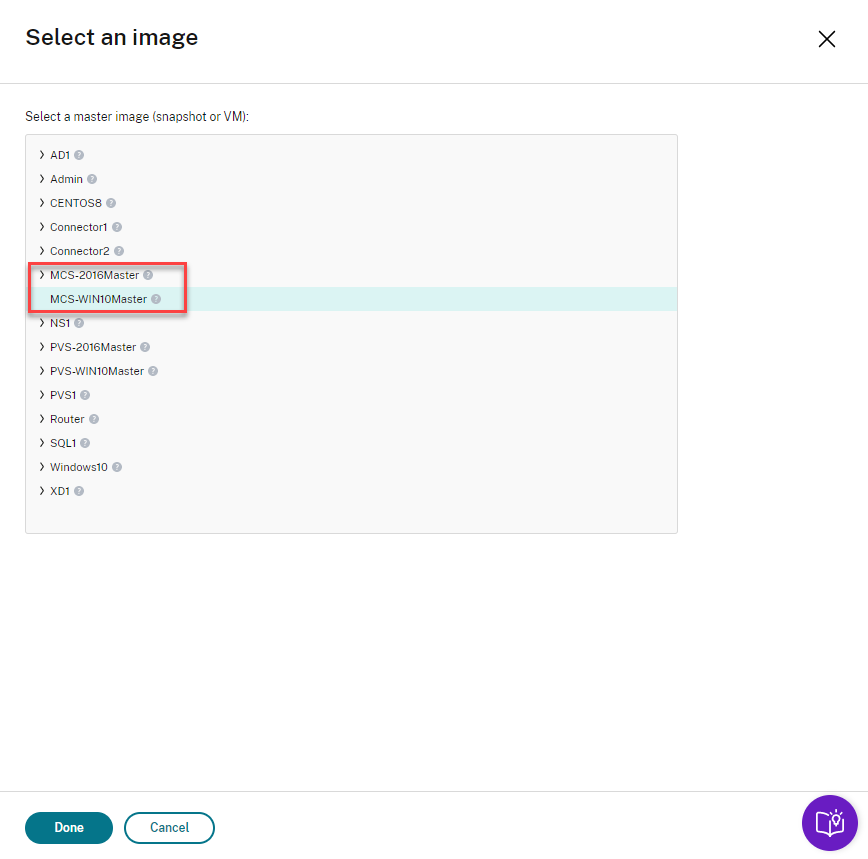Click the help icon beside Router
Screen dimensions: 868x859
pos(94,419)
